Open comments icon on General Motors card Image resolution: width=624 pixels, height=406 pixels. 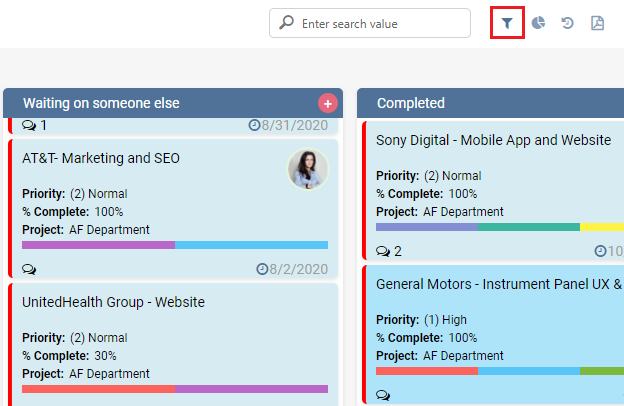click(x=383, y=395)
